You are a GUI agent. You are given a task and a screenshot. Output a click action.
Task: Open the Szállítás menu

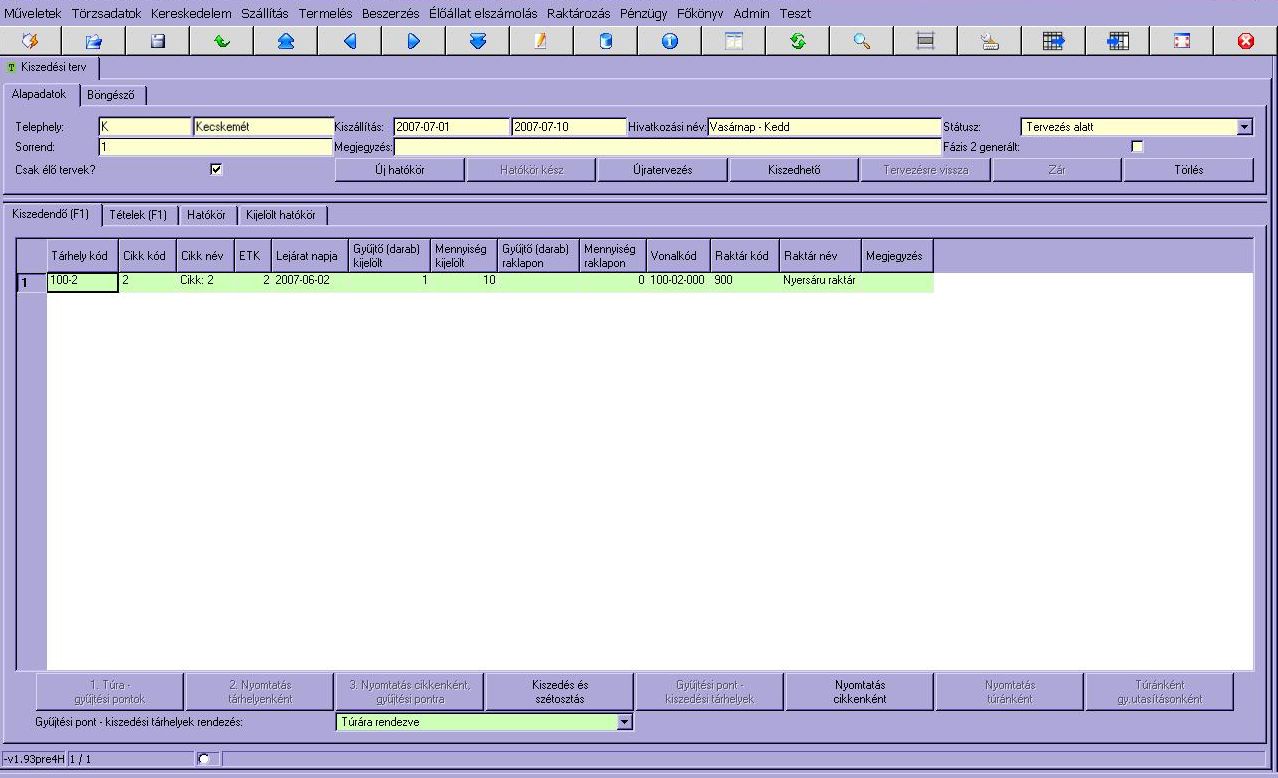pos(265,14)
